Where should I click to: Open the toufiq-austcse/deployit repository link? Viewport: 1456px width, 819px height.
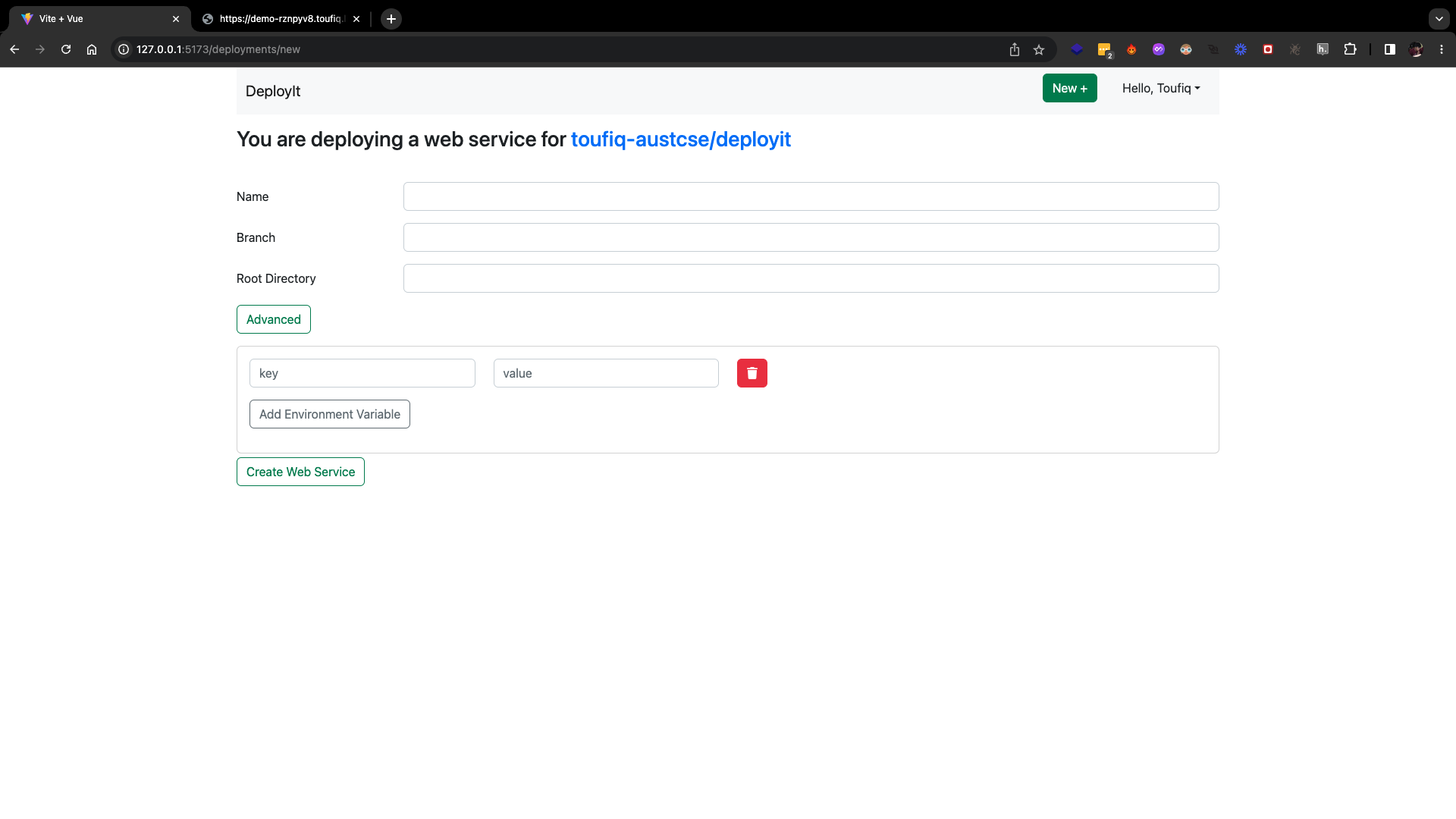680,140
